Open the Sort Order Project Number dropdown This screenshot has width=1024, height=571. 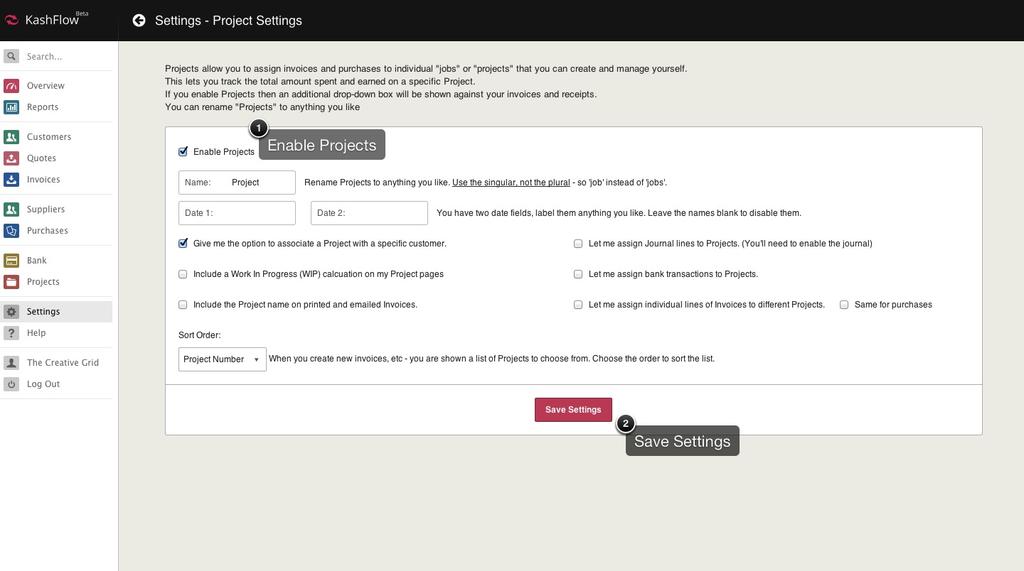222,359
